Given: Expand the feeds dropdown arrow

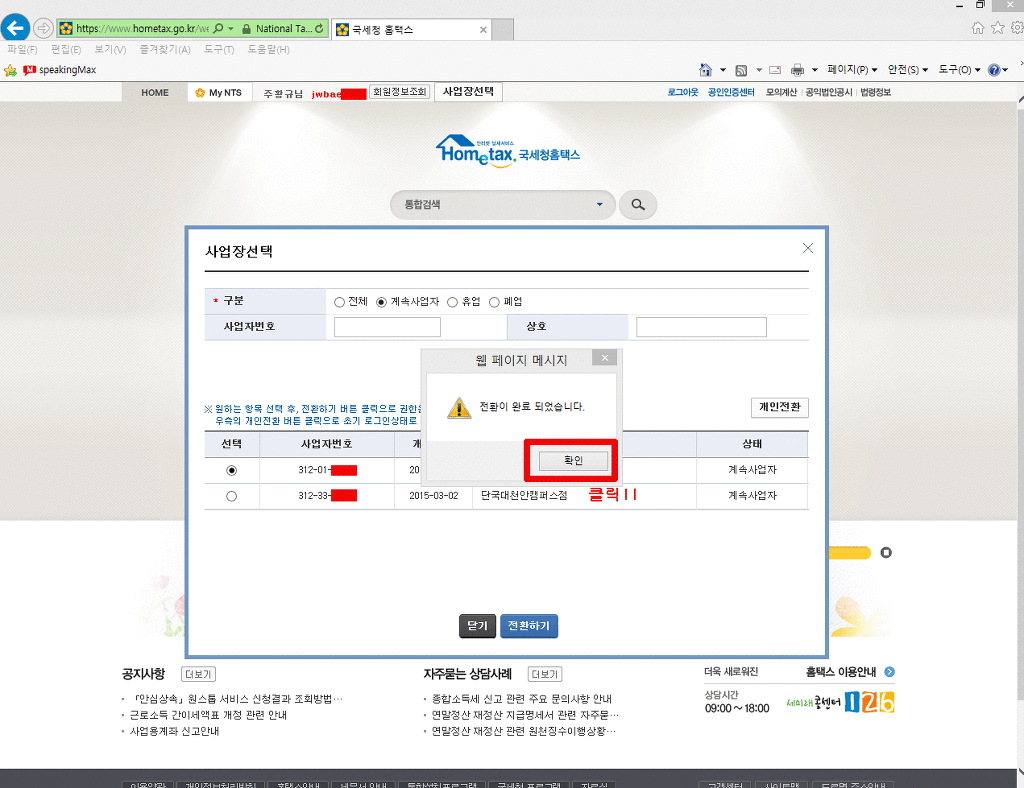Looking at the screenshot, I should pos(759,70).
